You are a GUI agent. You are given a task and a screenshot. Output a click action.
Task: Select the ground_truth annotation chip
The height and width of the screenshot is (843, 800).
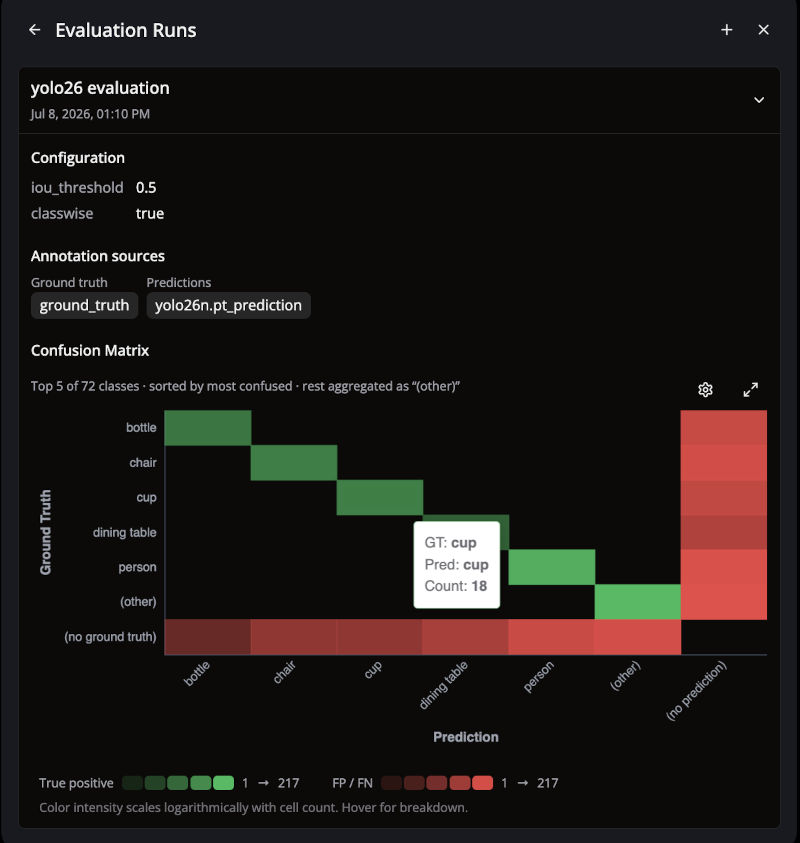click(84, 305)
